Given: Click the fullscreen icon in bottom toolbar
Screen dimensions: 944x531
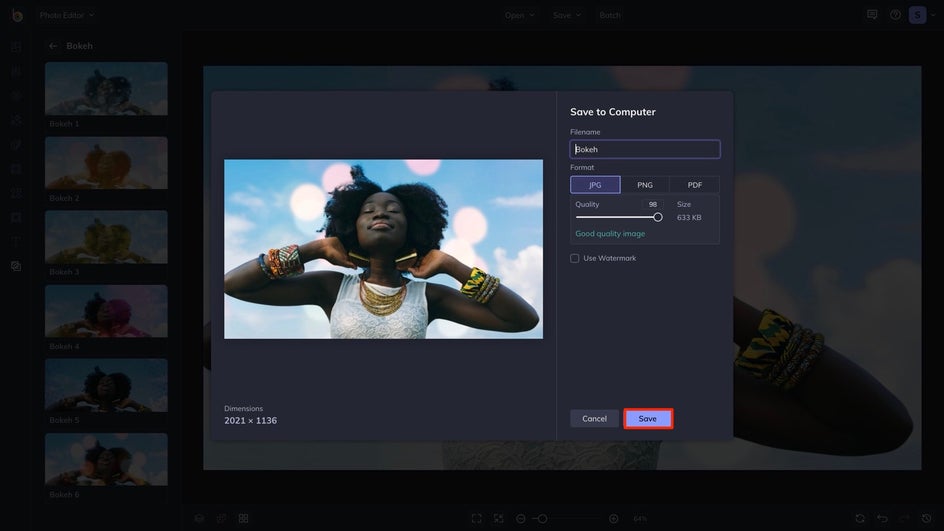Looking at the screenshot, I should click(498, 518).
